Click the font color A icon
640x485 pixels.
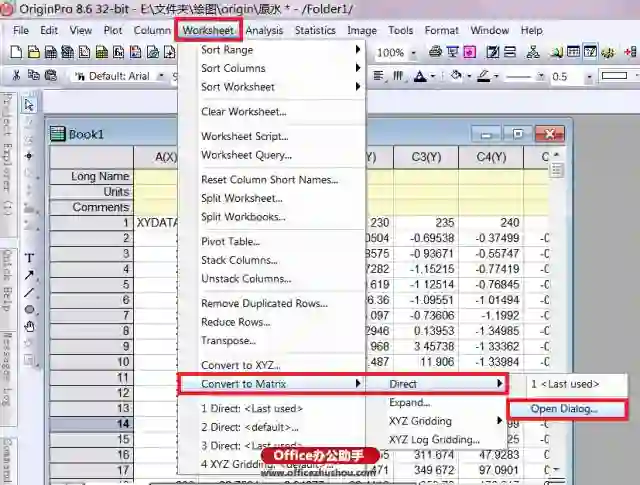(x=420, y=76)
